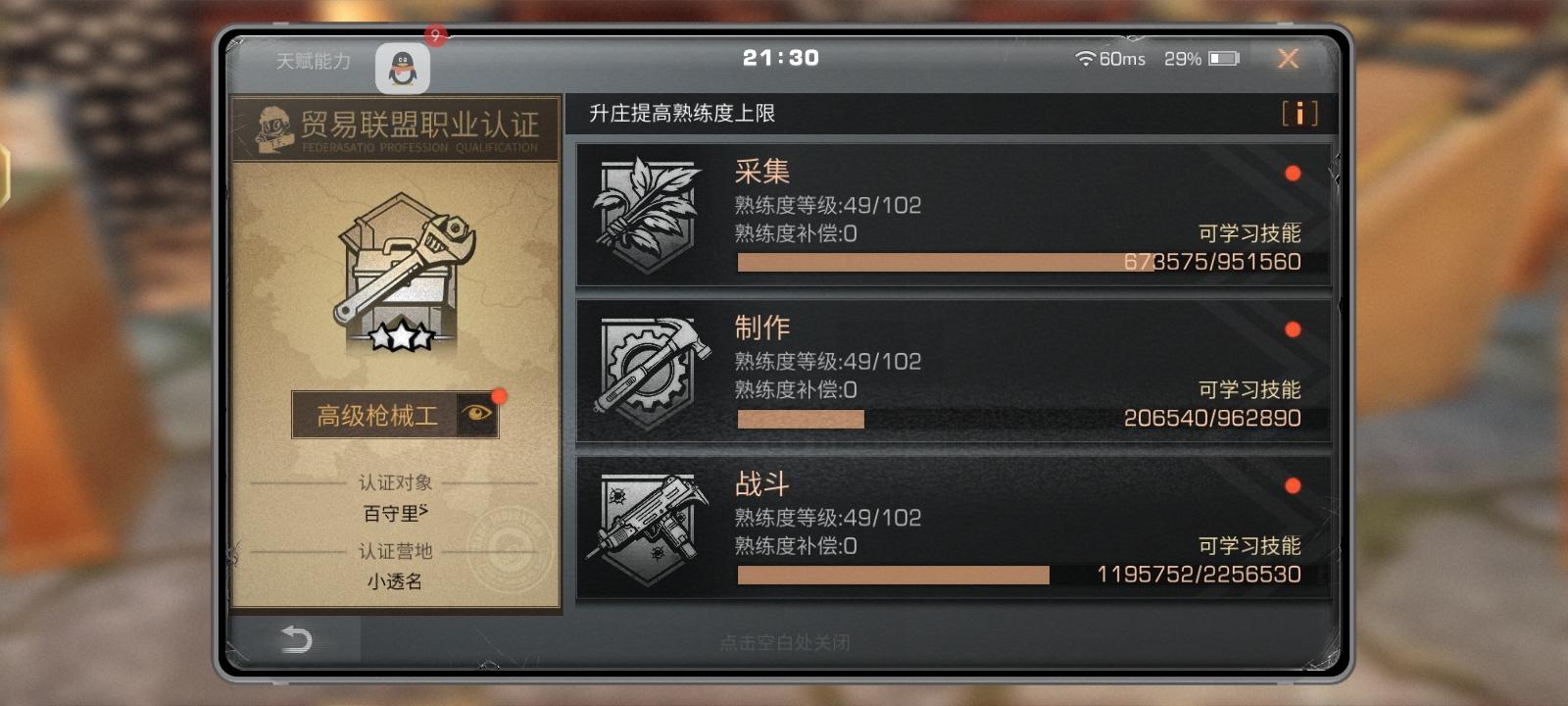Click the 战斗 proficiency progress bar
This screenshot has width=1568, height=706.
[x=1032, y=575]
